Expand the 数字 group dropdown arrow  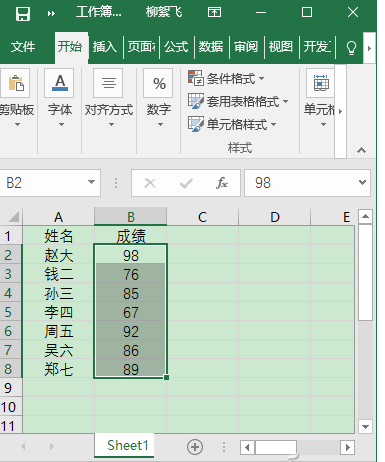pos(160,125)
